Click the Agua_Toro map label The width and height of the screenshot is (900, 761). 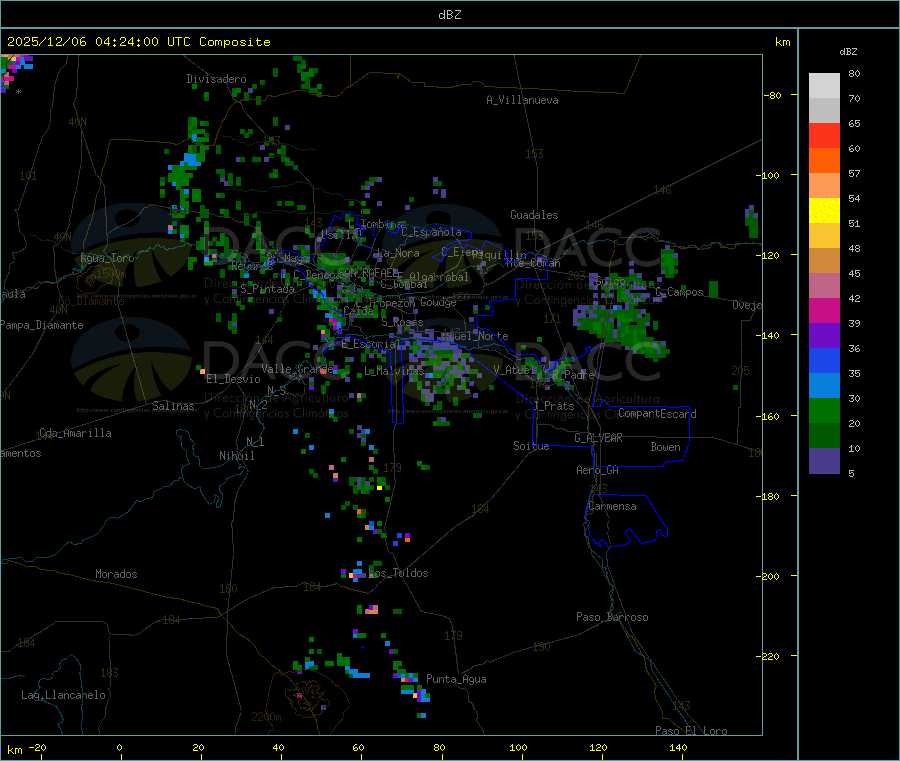coord(107,258)
